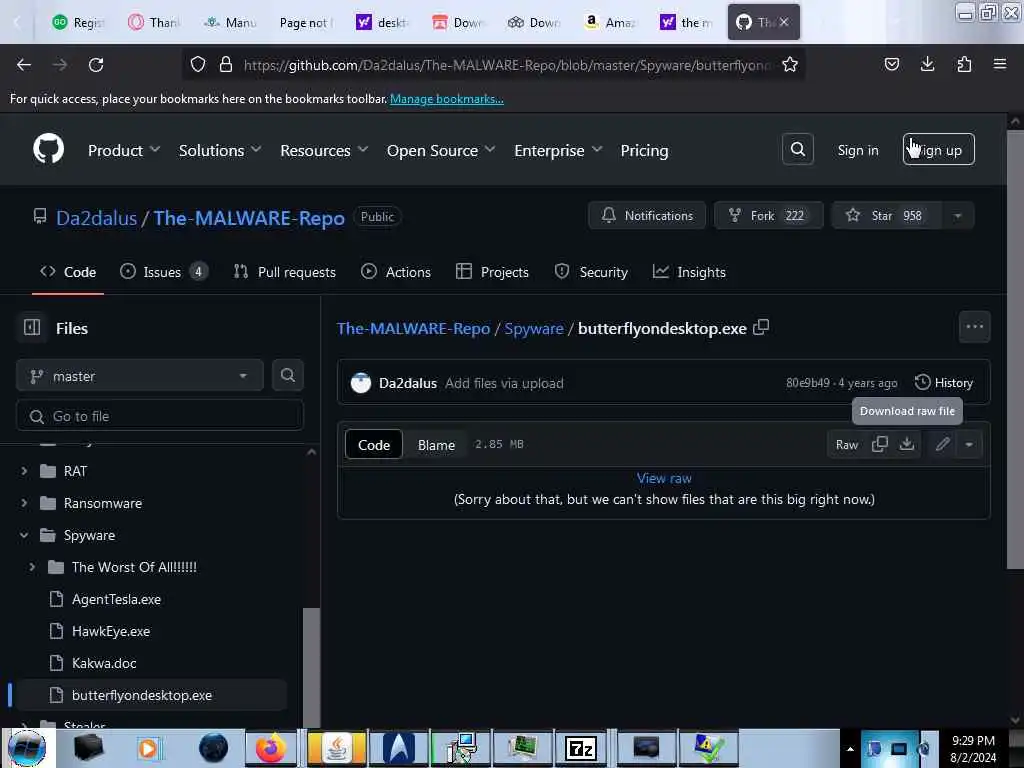Click the Notifications button

(647, 216)
